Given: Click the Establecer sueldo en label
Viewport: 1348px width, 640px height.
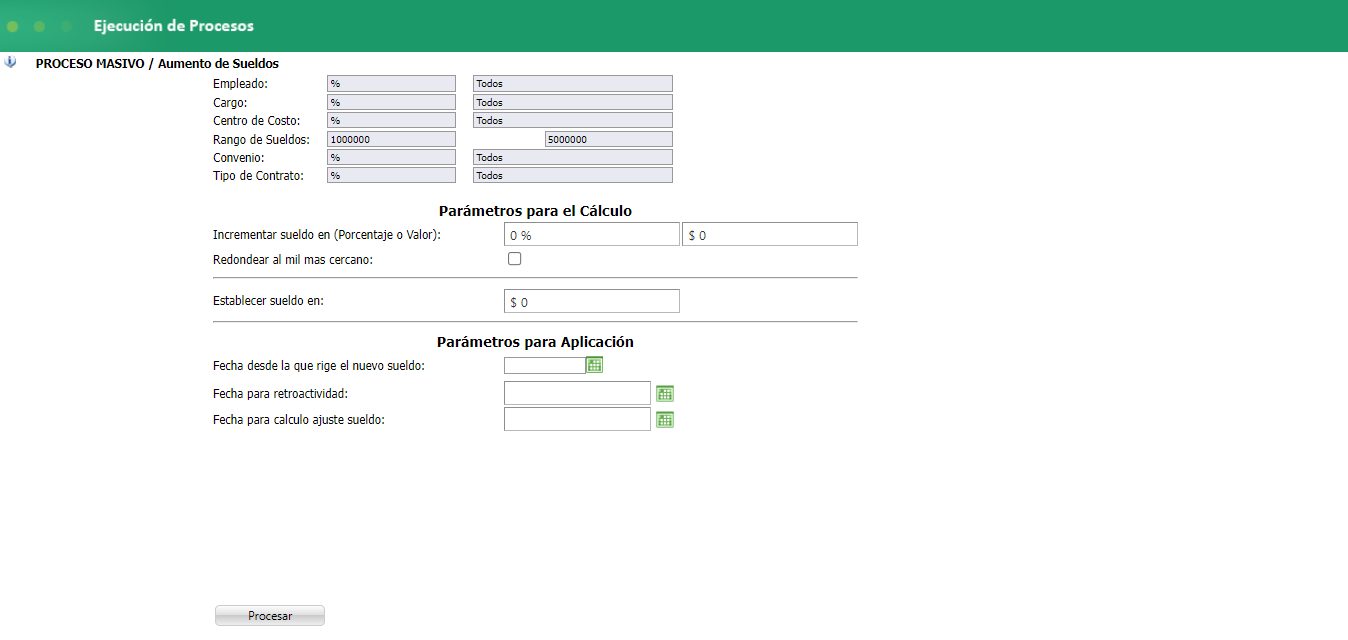Looking at the screenshot, I should tap(269, 300).
